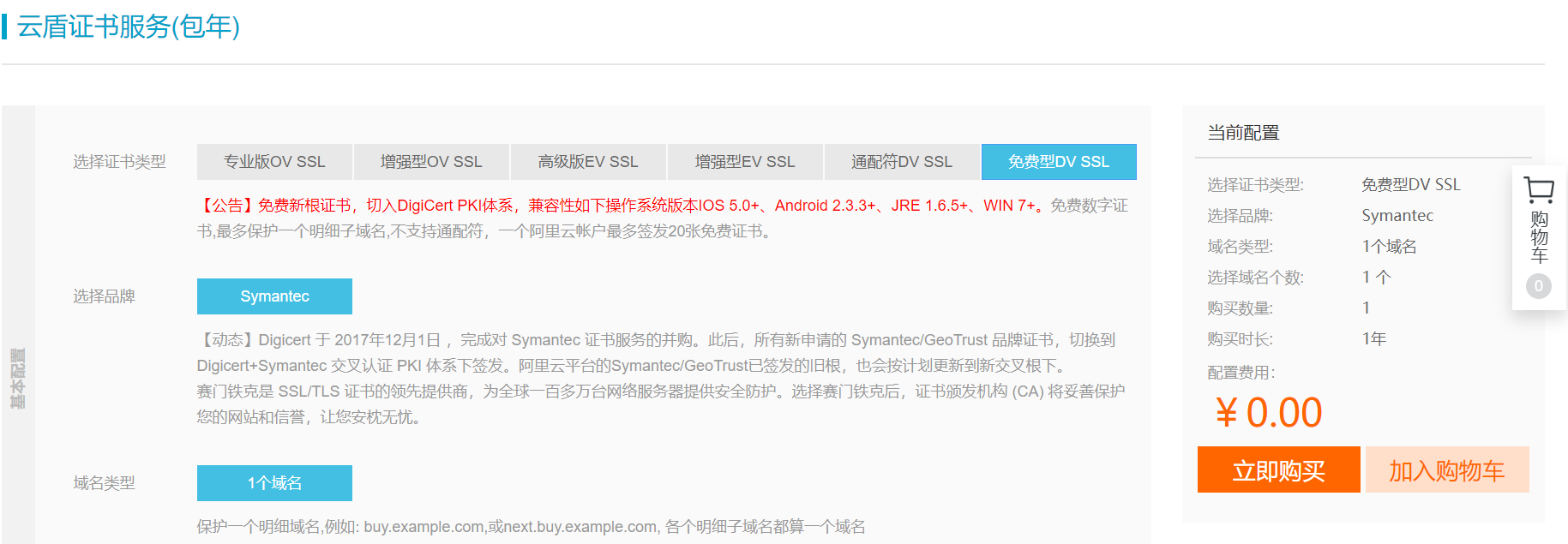
Task: Click the 立即购买 buy now button
Action: tap(1279, 469)
